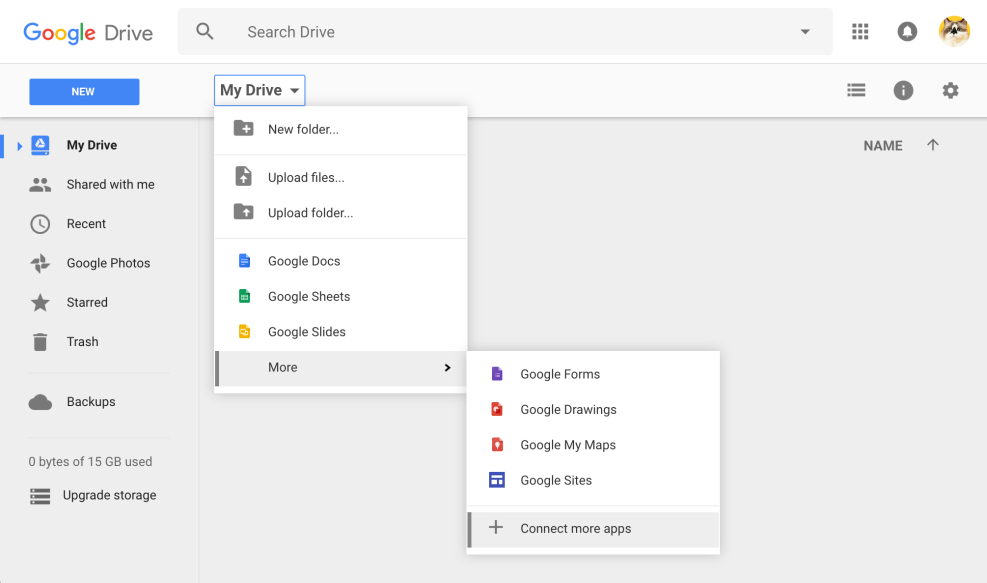987x583 pixels.
Task: Switch to list view layout
Action: tap(856, 90)
